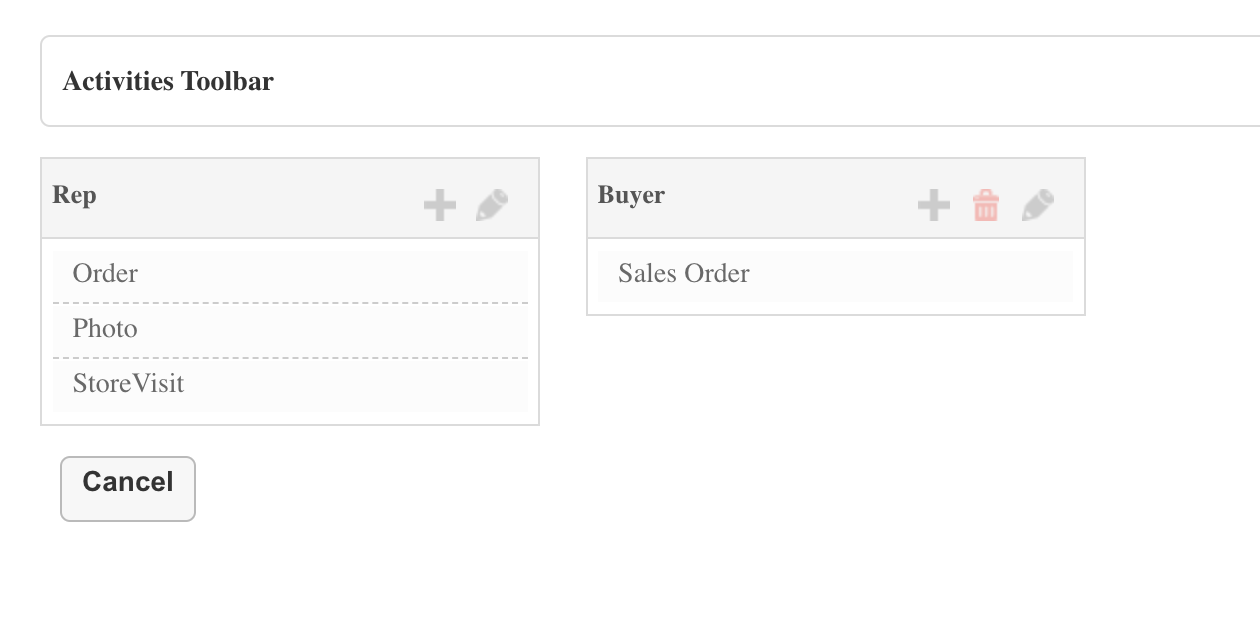Delete the Buyer group via trash icon

click(986, 206)
